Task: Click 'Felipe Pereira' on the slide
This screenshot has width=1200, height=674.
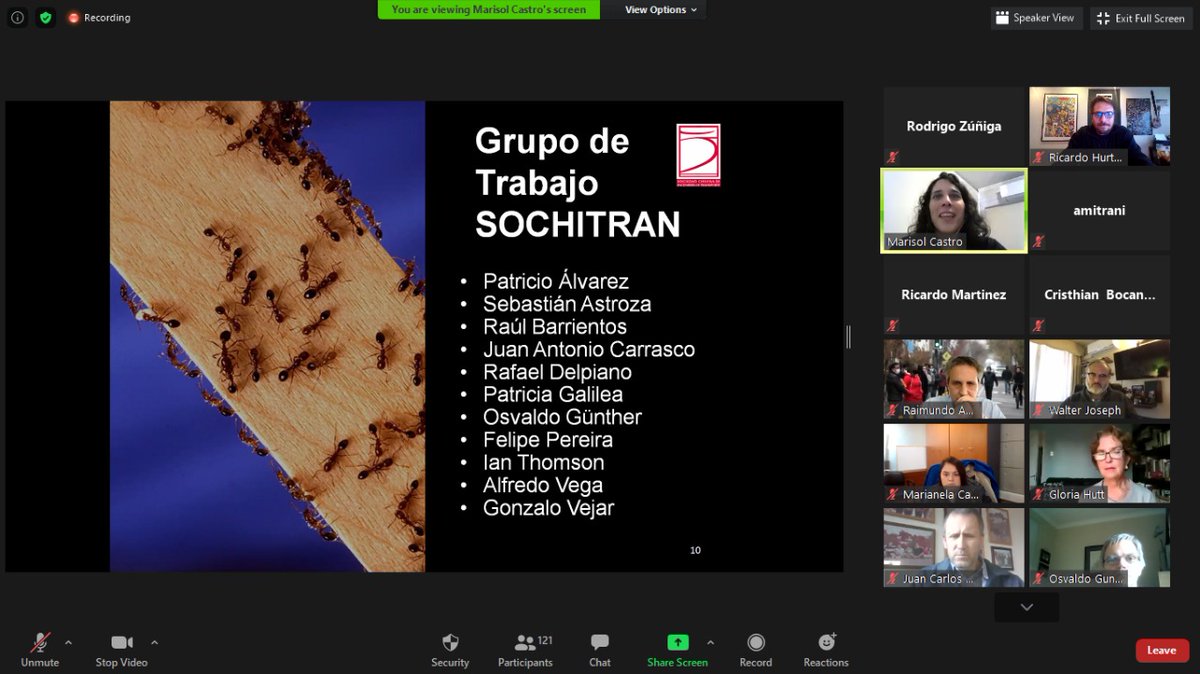Action: click(x=548, y=440)
